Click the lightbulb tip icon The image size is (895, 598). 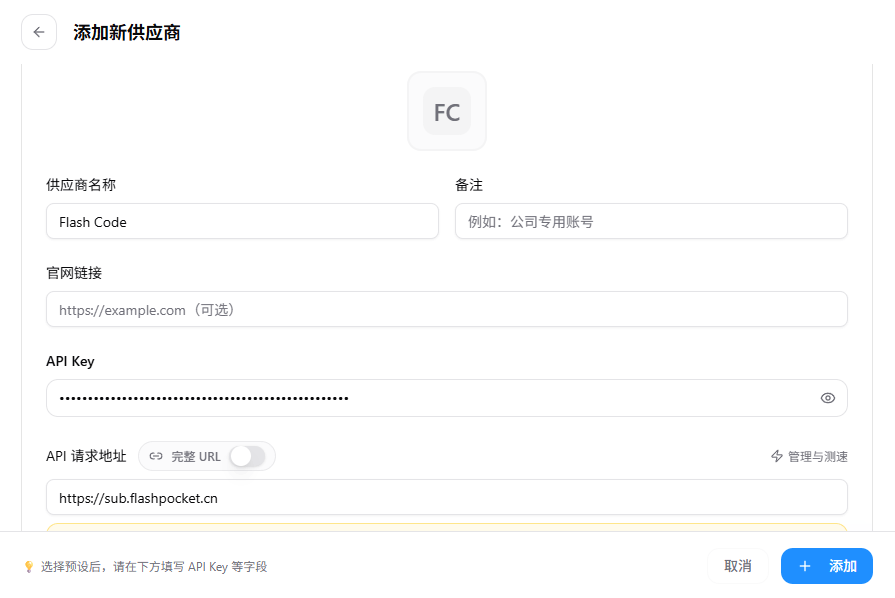coord(29,567)
